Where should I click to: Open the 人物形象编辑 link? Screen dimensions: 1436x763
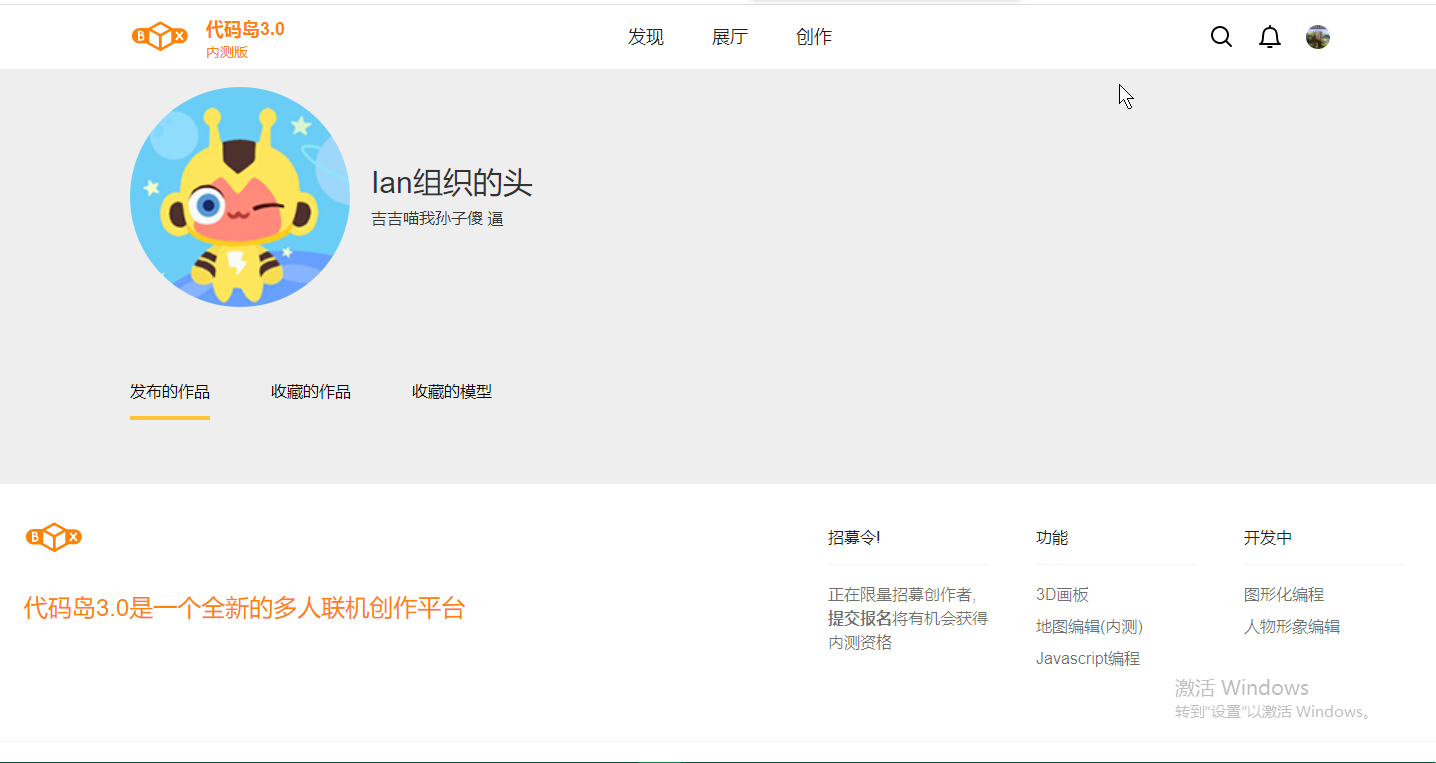coord(1292,626)
